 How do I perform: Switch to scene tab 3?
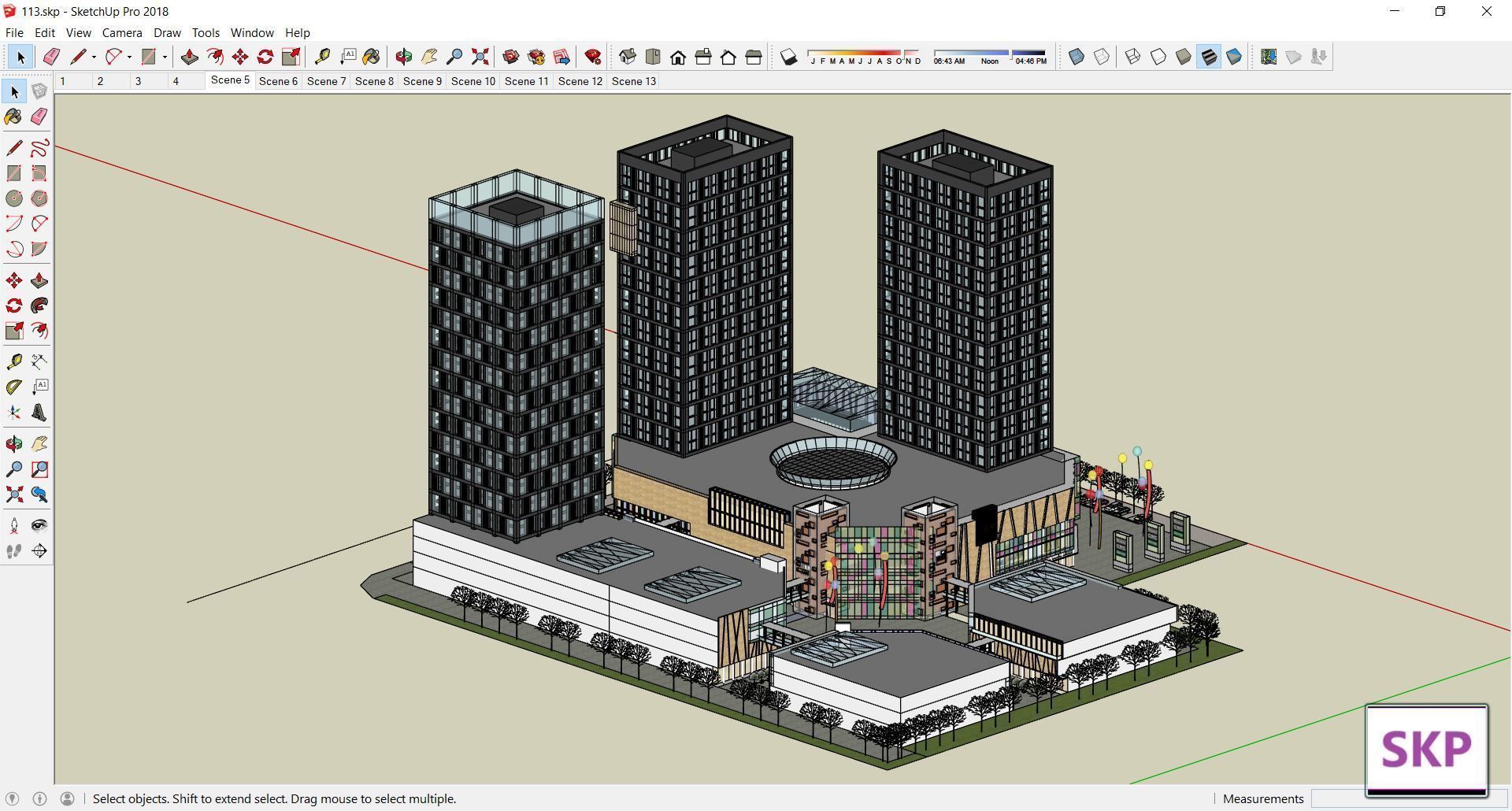coord(139,81)
